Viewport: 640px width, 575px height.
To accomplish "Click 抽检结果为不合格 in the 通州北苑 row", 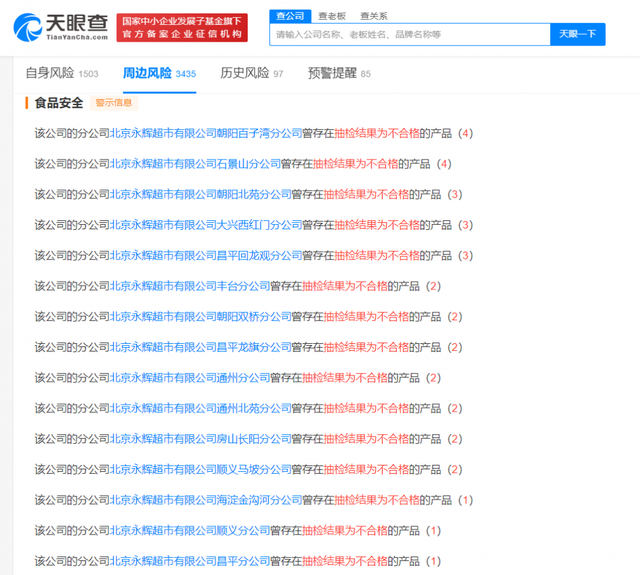I will point(366,408).
